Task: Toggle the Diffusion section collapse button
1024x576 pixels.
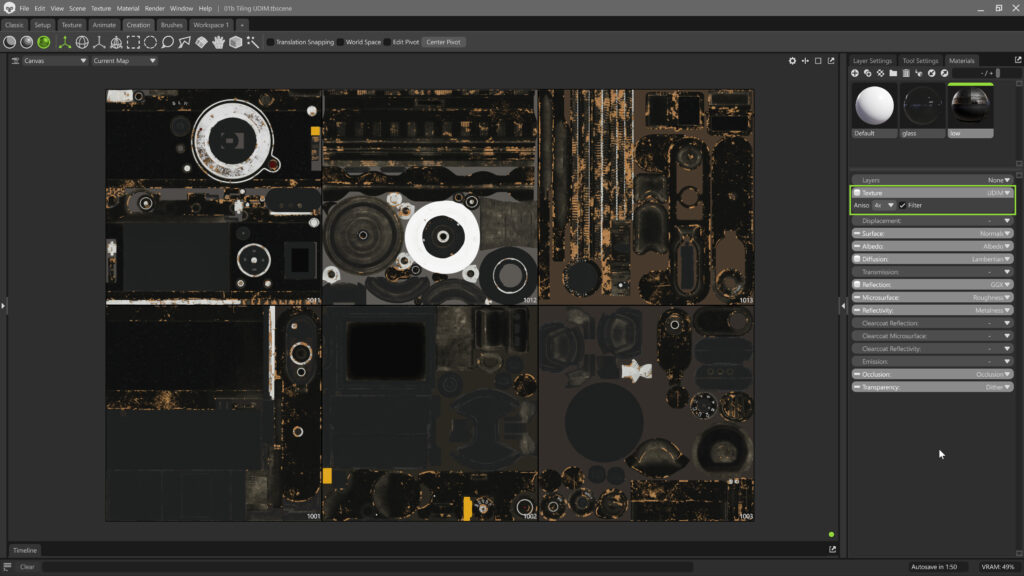Action: [857, 259]
